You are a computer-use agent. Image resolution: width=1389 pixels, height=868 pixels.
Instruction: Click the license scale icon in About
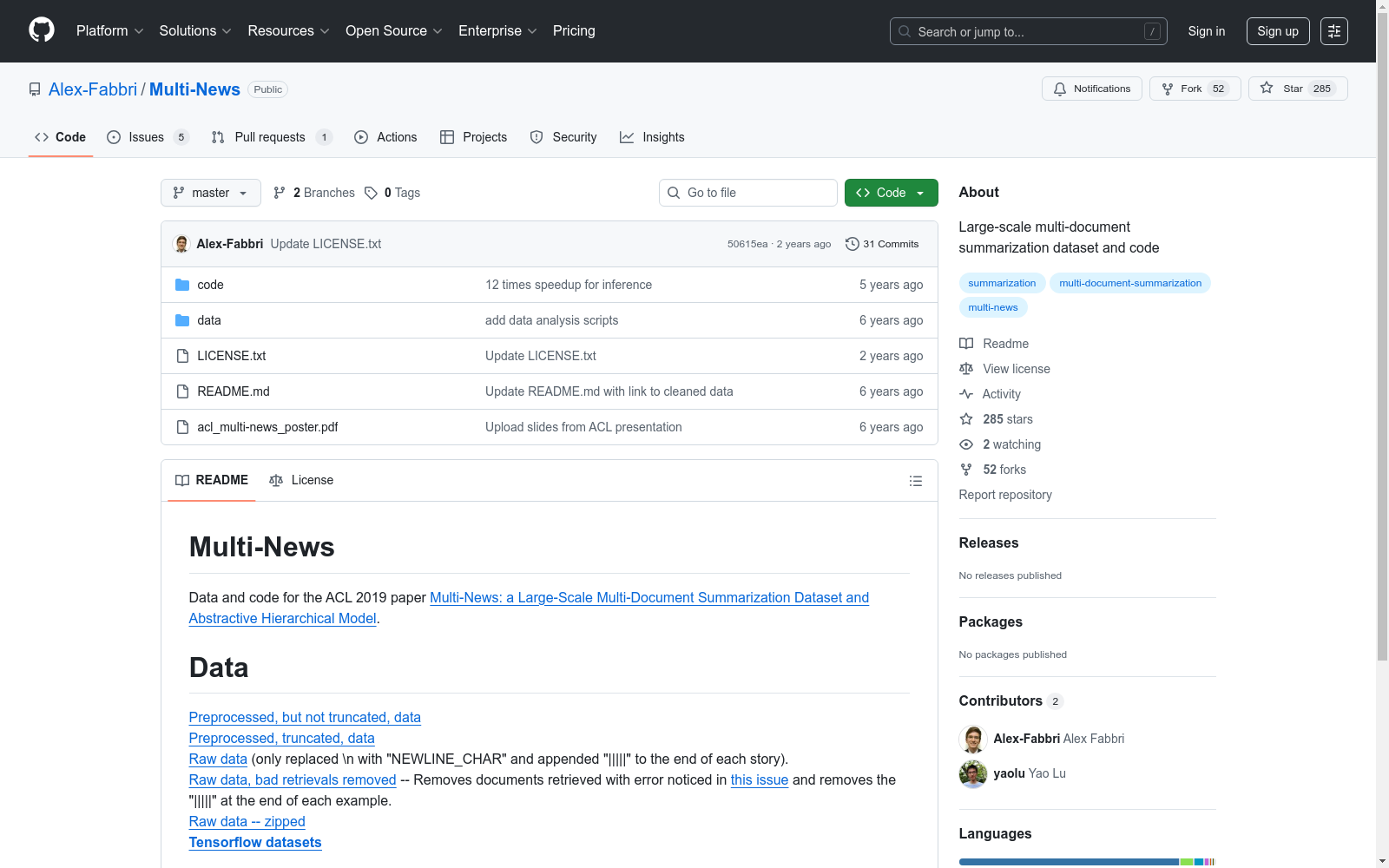[x=966, y=369]
